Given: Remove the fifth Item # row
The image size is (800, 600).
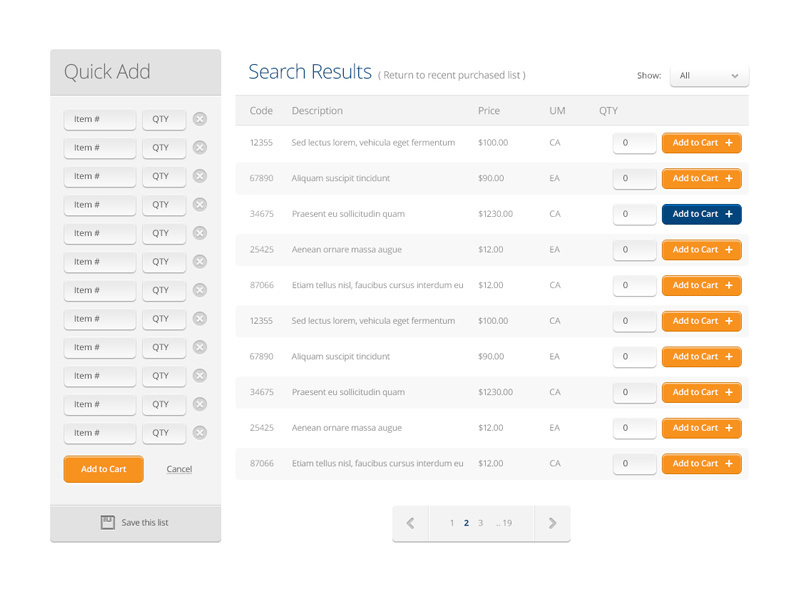Looking at the screenshot, I should [x=200, y=233].
